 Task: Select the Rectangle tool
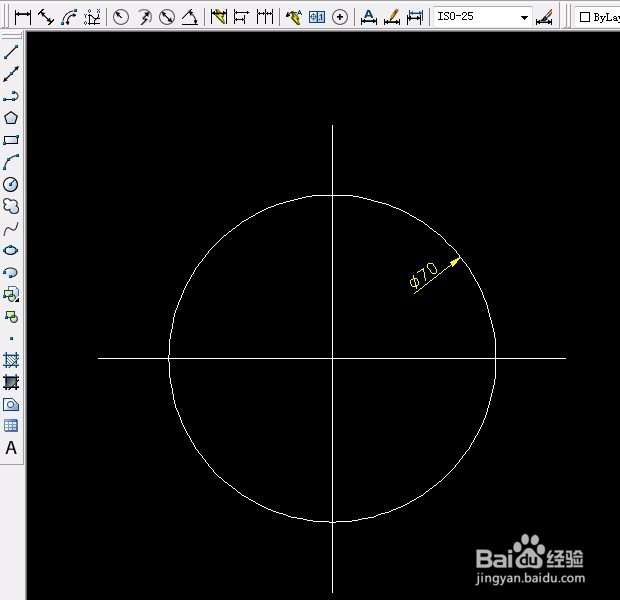point(11,140)
